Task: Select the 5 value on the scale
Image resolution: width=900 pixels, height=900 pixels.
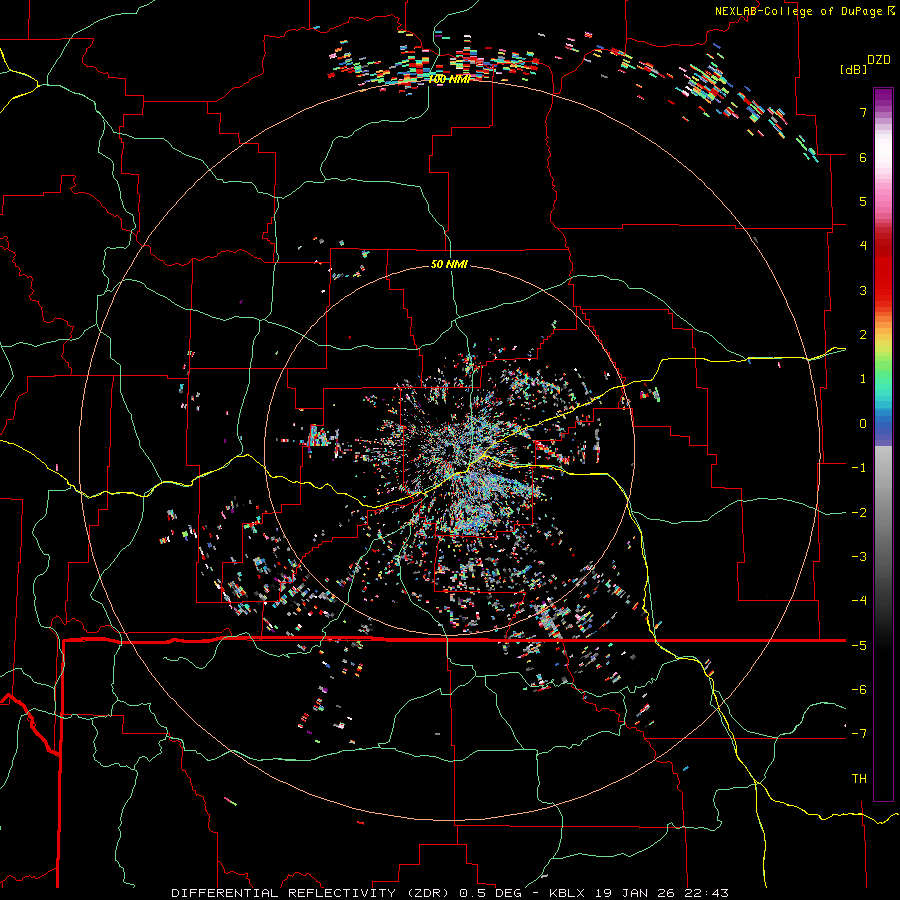Action: tap(863, 201)
